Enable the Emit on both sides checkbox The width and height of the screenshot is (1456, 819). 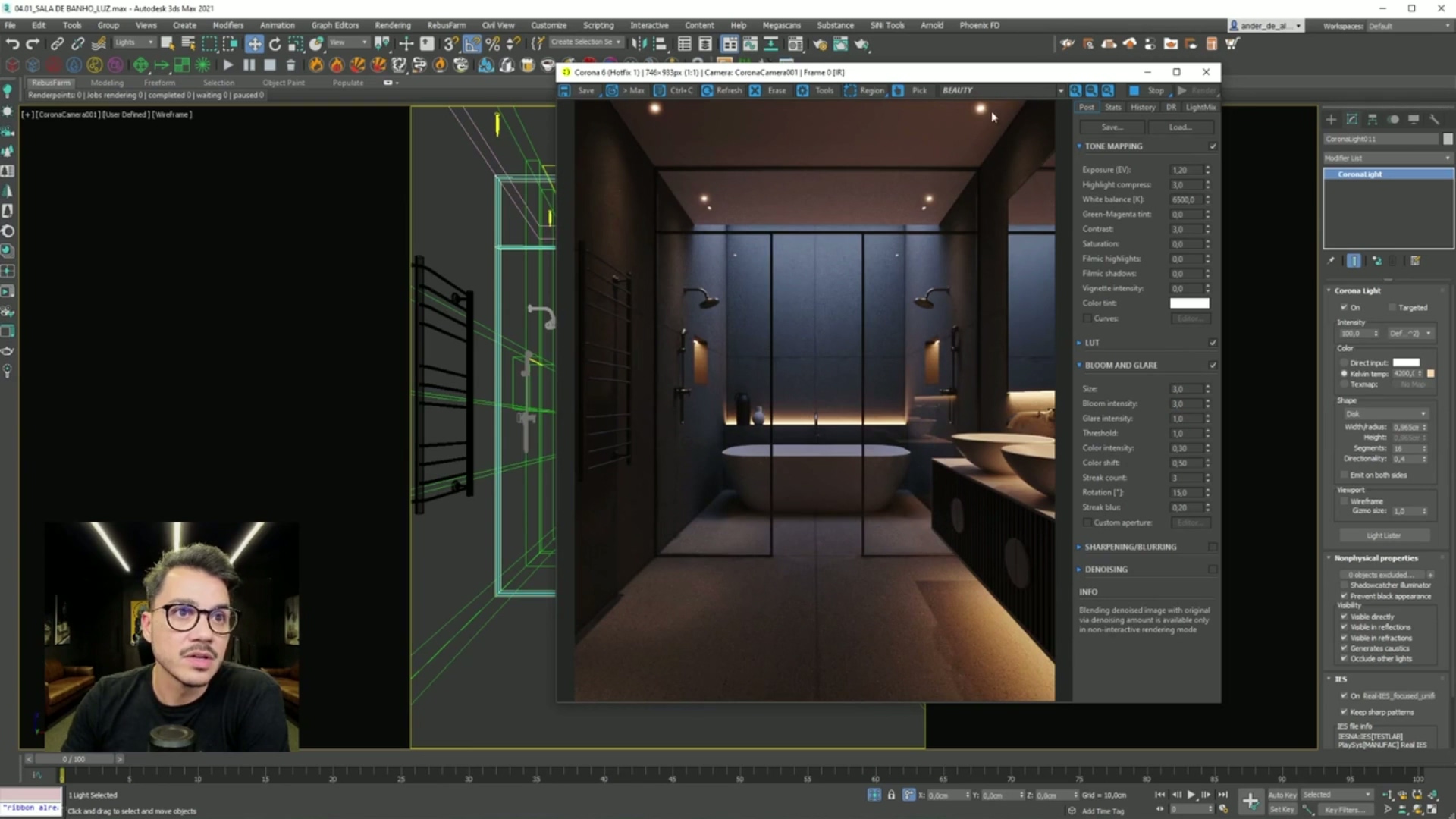pos(1344,475)
